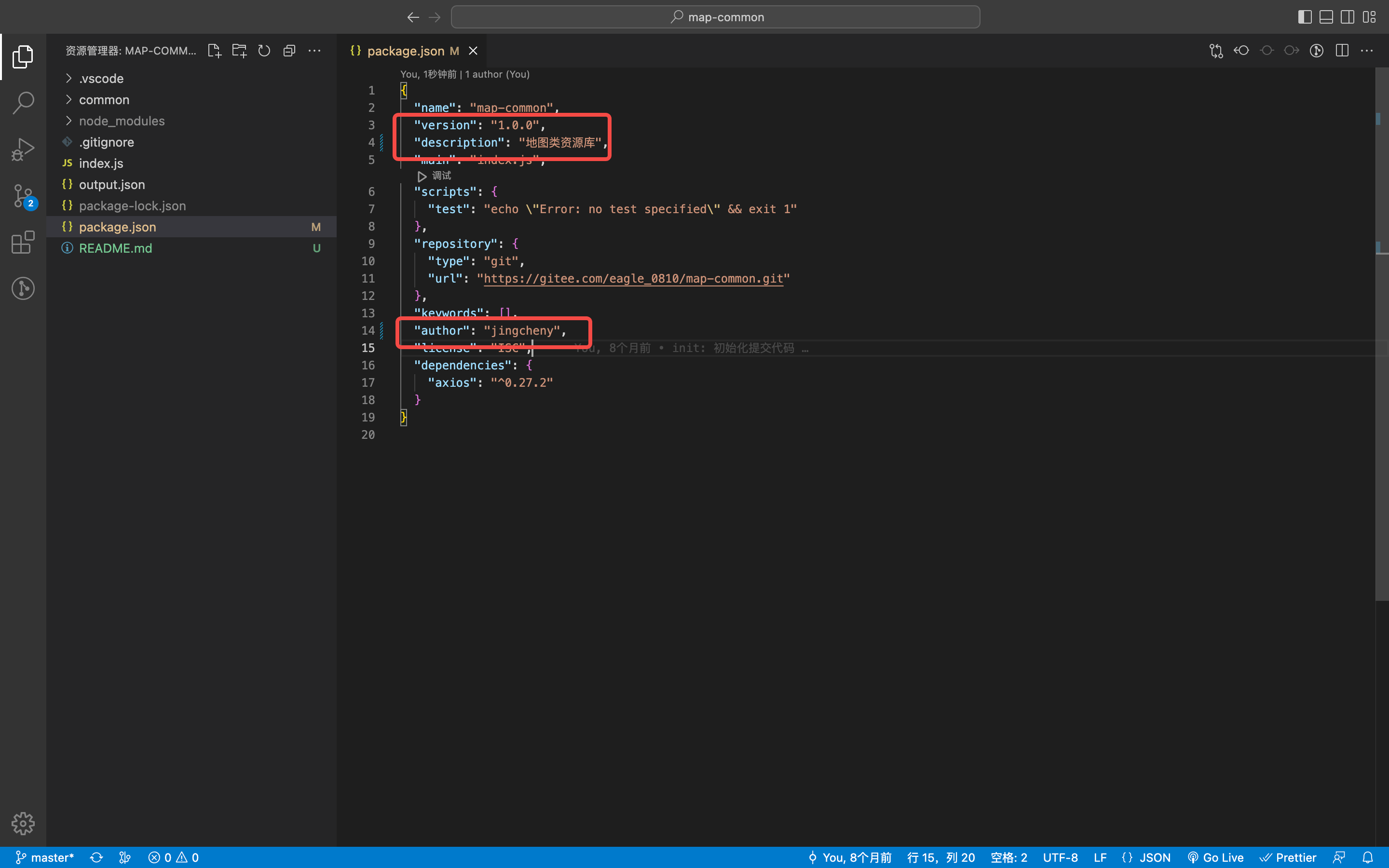Collapse all folders in explorer
The image size is (1389, 868).
pyautogui.click(x=289, y=51)
